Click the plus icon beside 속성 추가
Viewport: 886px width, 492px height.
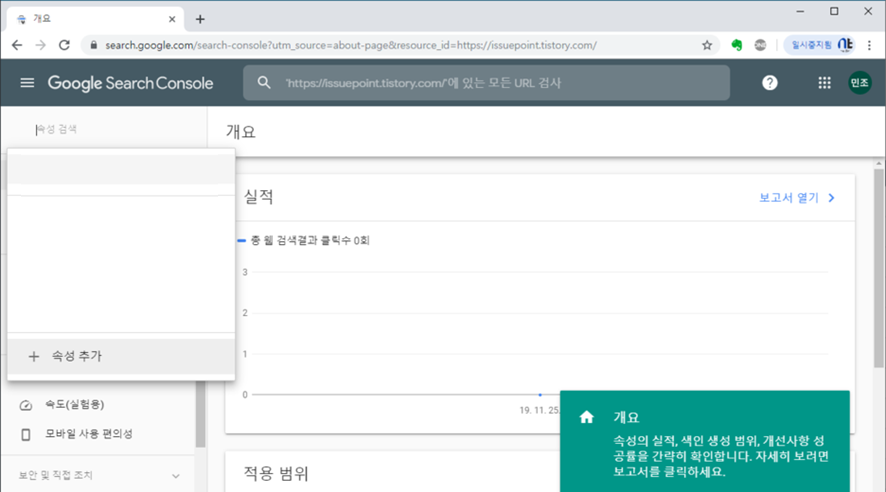[34, 356]
